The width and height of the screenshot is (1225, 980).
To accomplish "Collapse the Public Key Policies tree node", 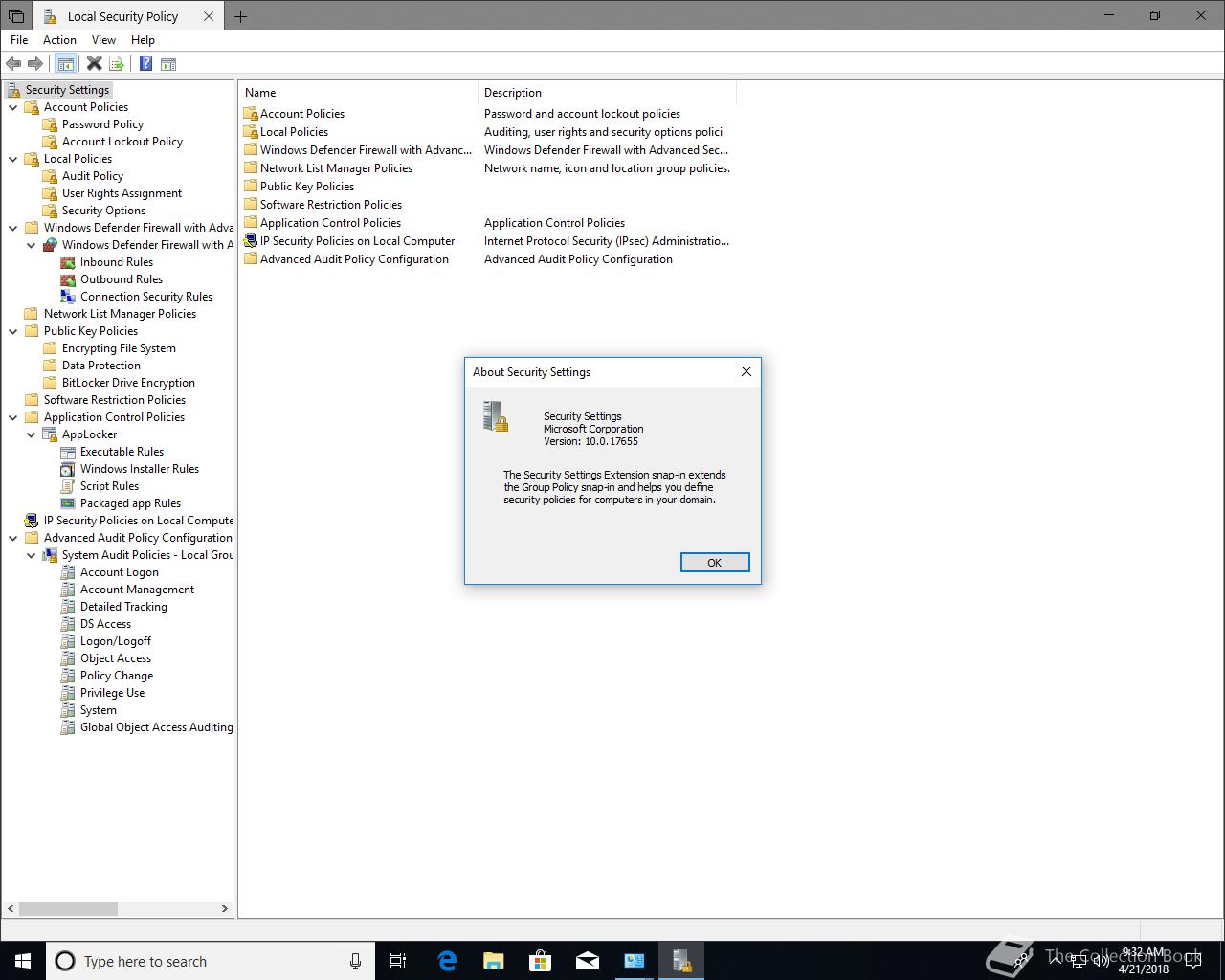I will [13, 331].
